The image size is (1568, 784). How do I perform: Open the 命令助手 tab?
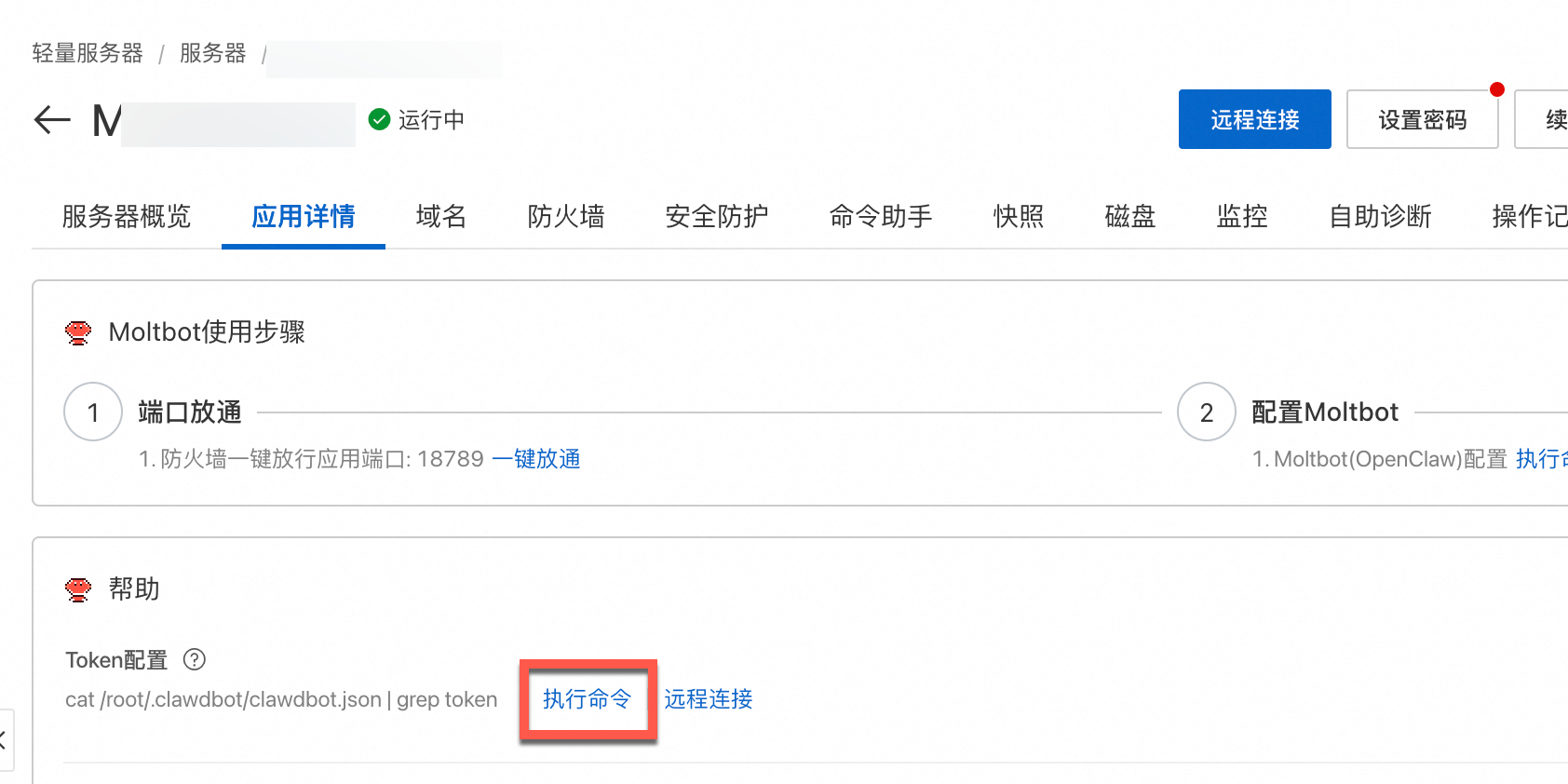tap(881, 216)
